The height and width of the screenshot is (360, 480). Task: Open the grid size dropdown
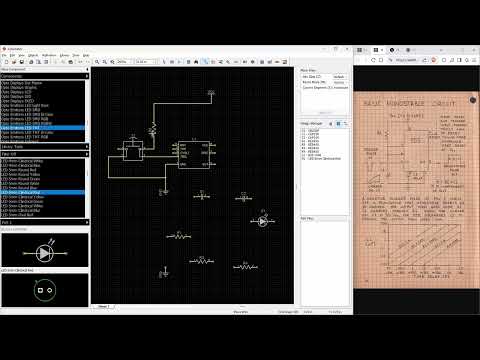pos(147,62)
